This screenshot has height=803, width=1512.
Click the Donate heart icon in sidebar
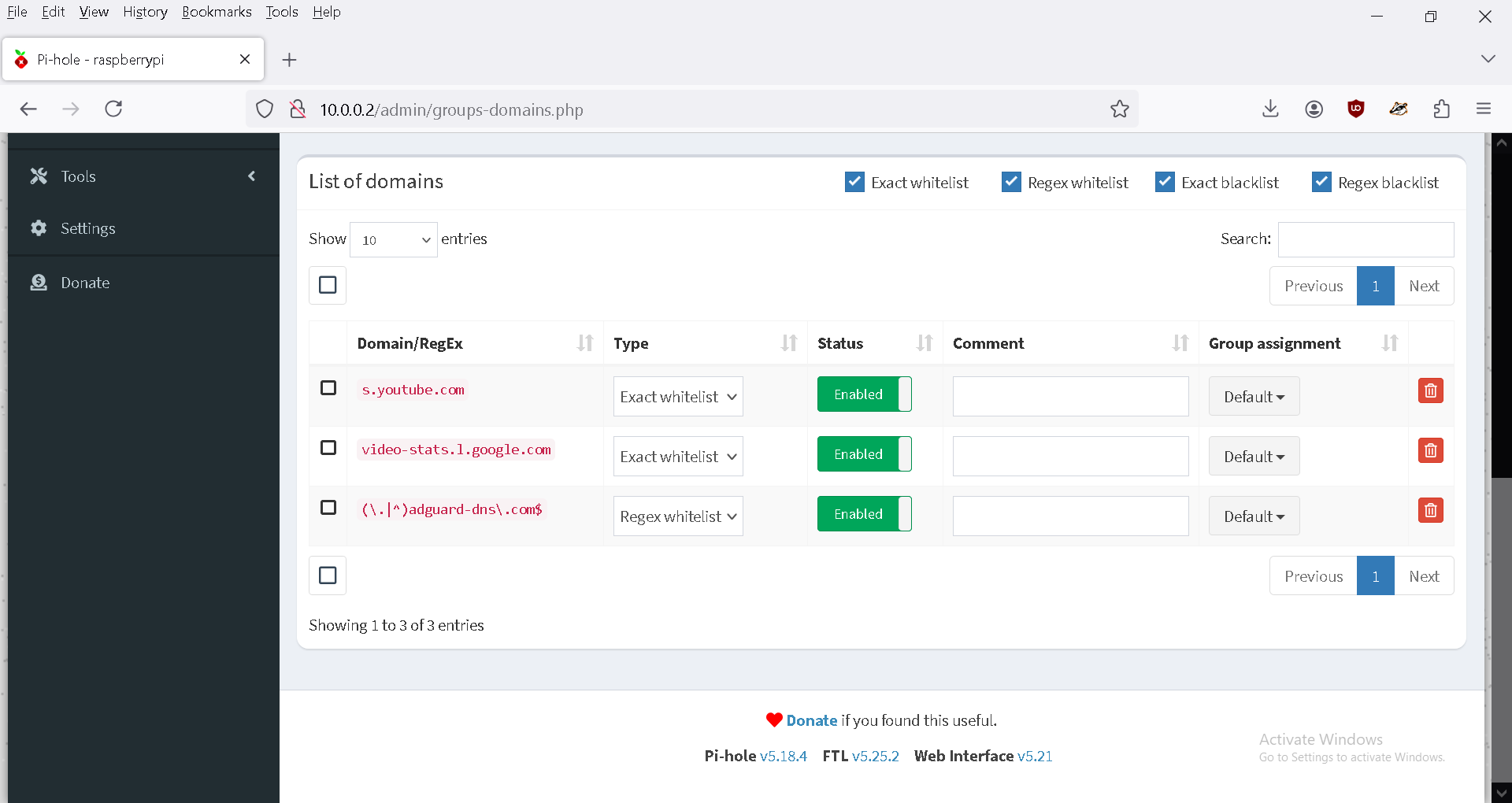click(x=38, y=283)
